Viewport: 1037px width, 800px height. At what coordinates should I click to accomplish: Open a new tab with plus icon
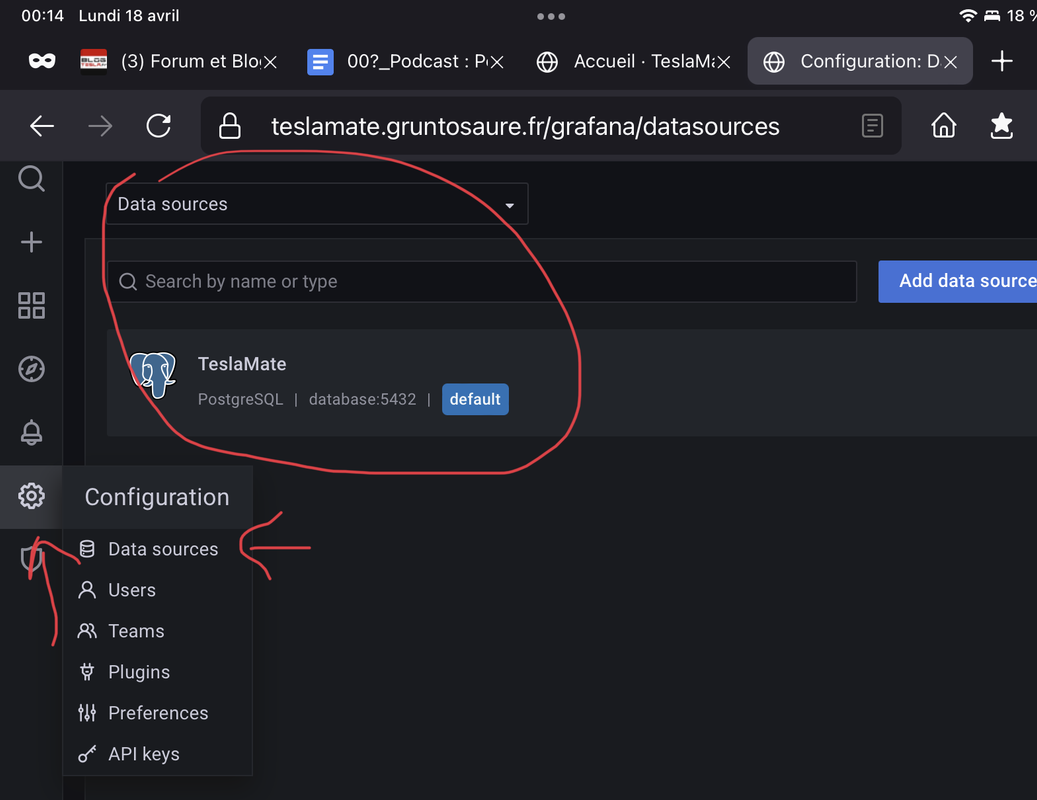[x=1002, y=61]
